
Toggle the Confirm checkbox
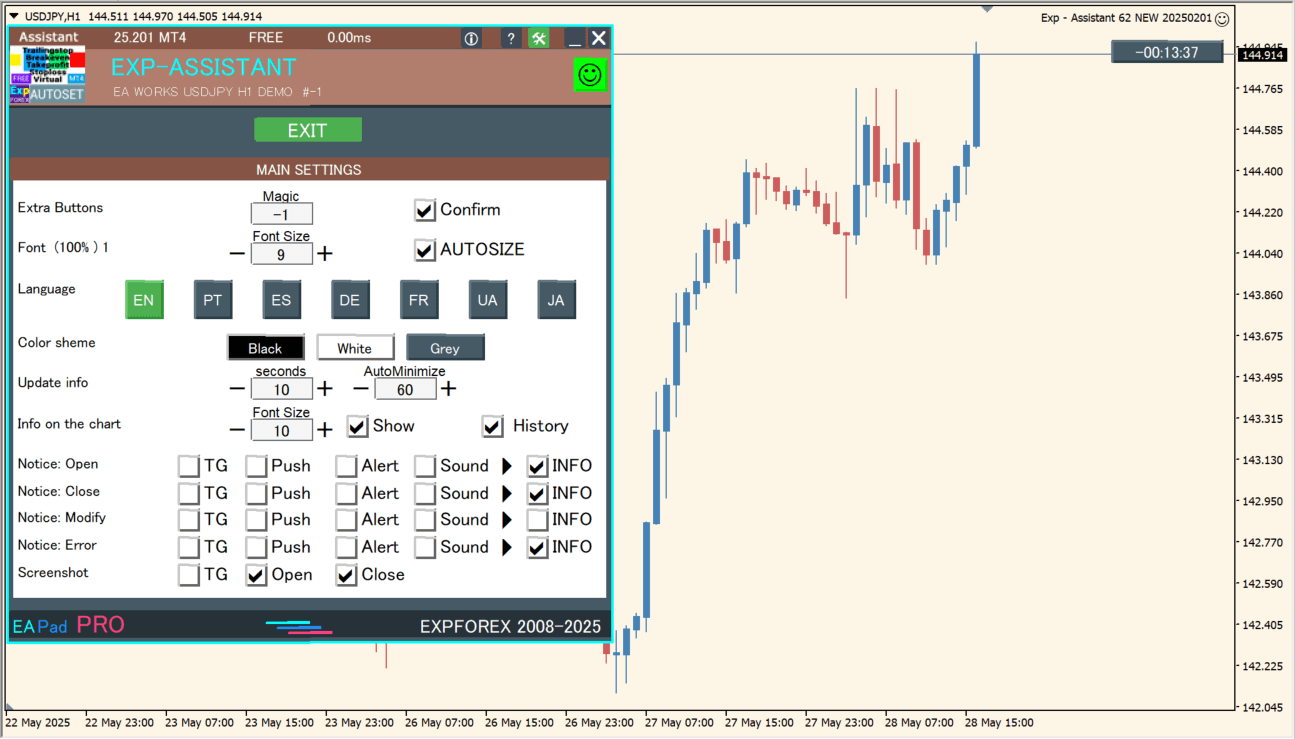pyautogui.click(x=425, y=210)
